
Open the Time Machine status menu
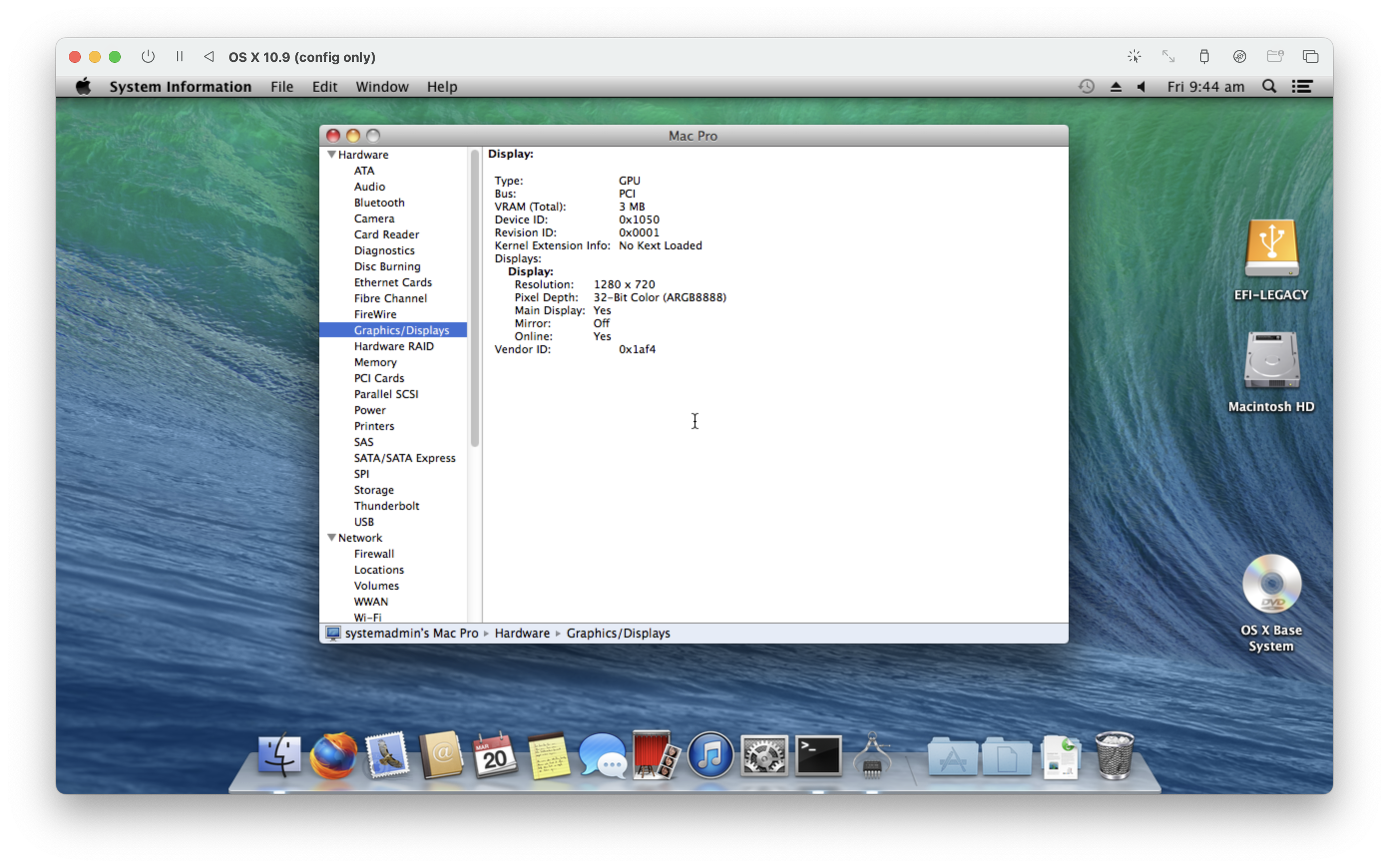click(1086, 87)
